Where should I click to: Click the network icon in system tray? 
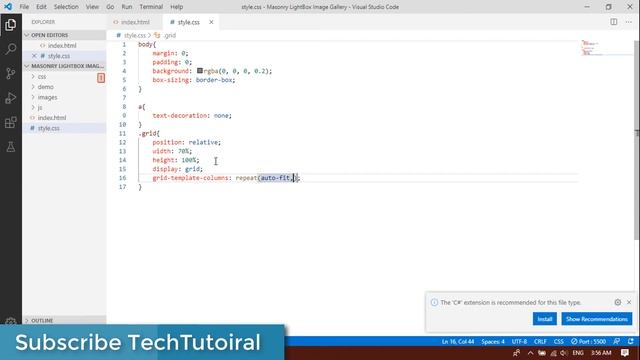coord(553,353)
